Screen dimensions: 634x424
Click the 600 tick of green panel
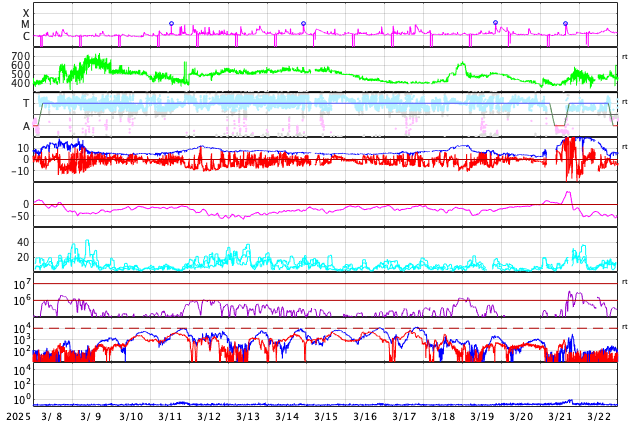click(21, 65)
